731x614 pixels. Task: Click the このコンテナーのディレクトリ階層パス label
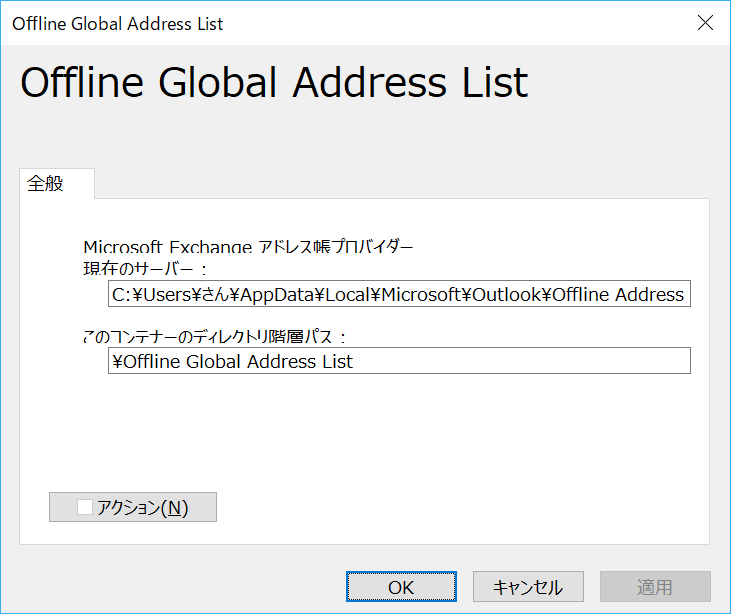[214, 336]
